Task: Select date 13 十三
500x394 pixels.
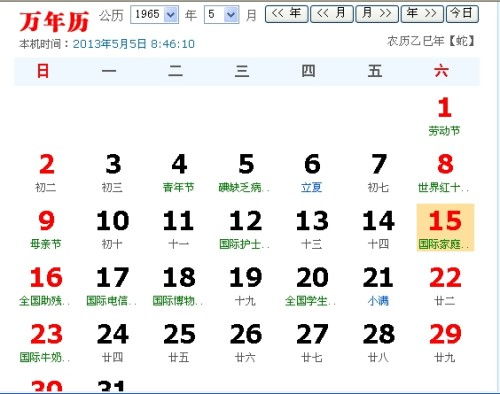Action: [x=312, y=229]
